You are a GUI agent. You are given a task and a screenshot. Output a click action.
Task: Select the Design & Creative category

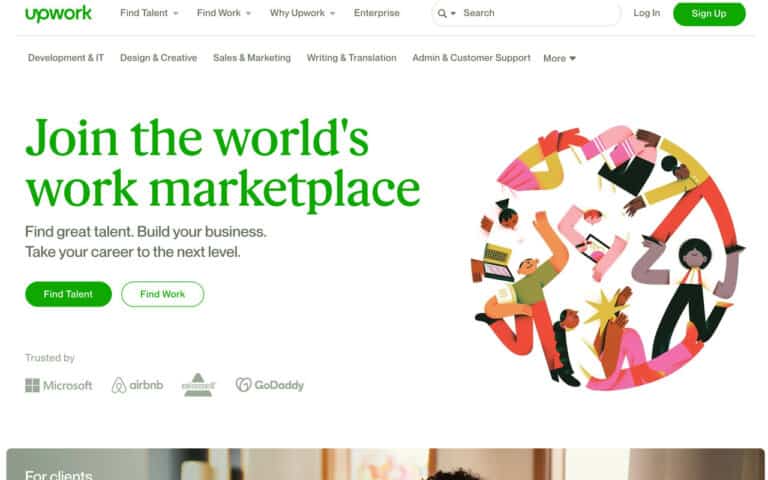coord(158,58)
